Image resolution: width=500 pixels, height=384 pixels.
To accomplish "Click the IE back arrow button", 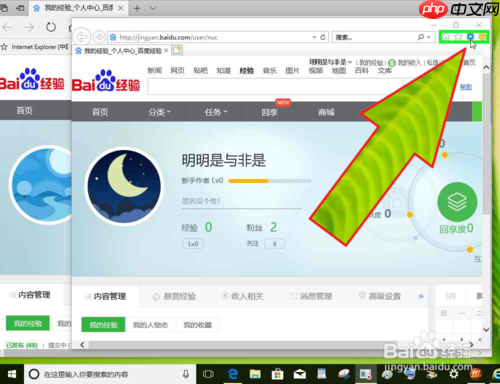I will [82, 37].
